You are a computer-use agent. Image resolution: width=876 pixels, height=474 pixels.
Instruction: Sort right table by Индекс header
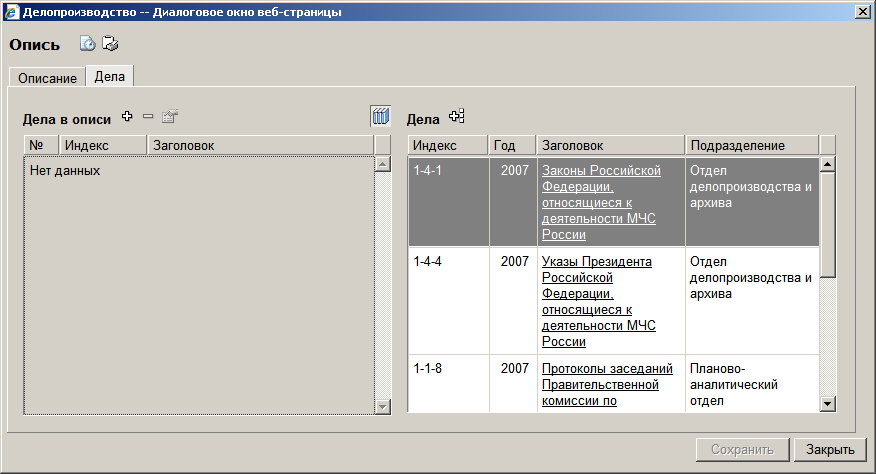pos(447,145)
